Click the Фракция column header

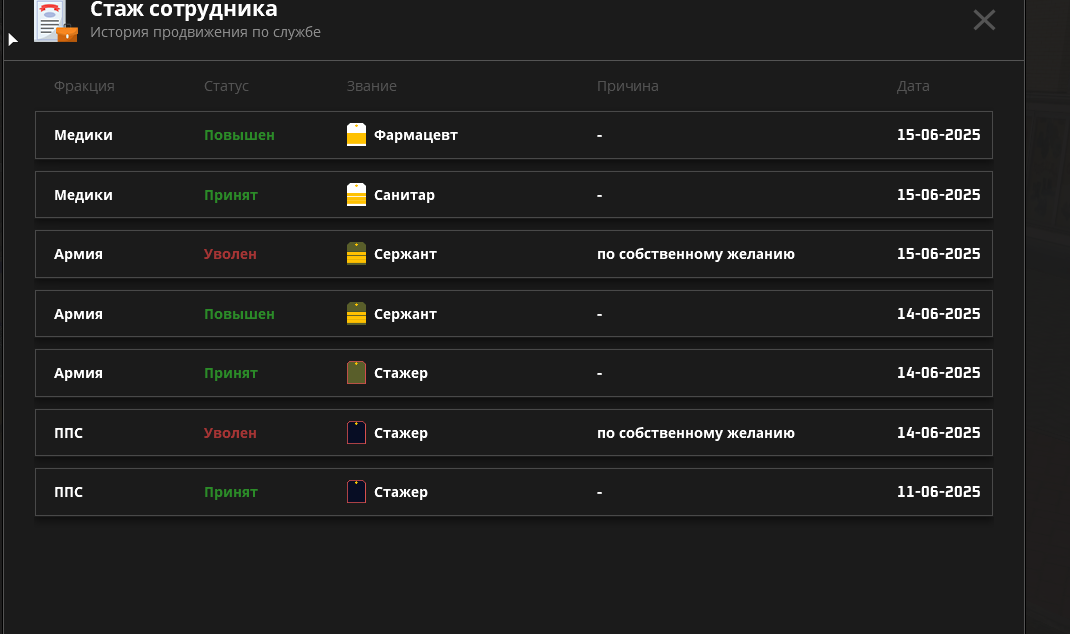[84, 86]
